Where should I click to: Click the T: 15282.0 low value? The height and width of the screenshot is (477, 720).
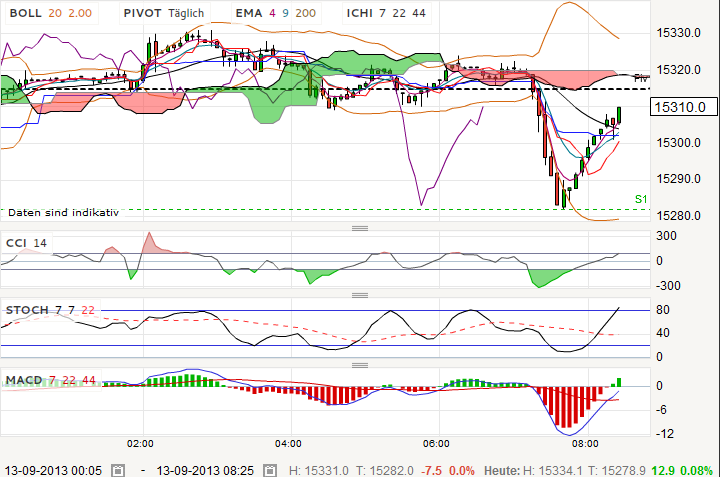coord(385,471)
